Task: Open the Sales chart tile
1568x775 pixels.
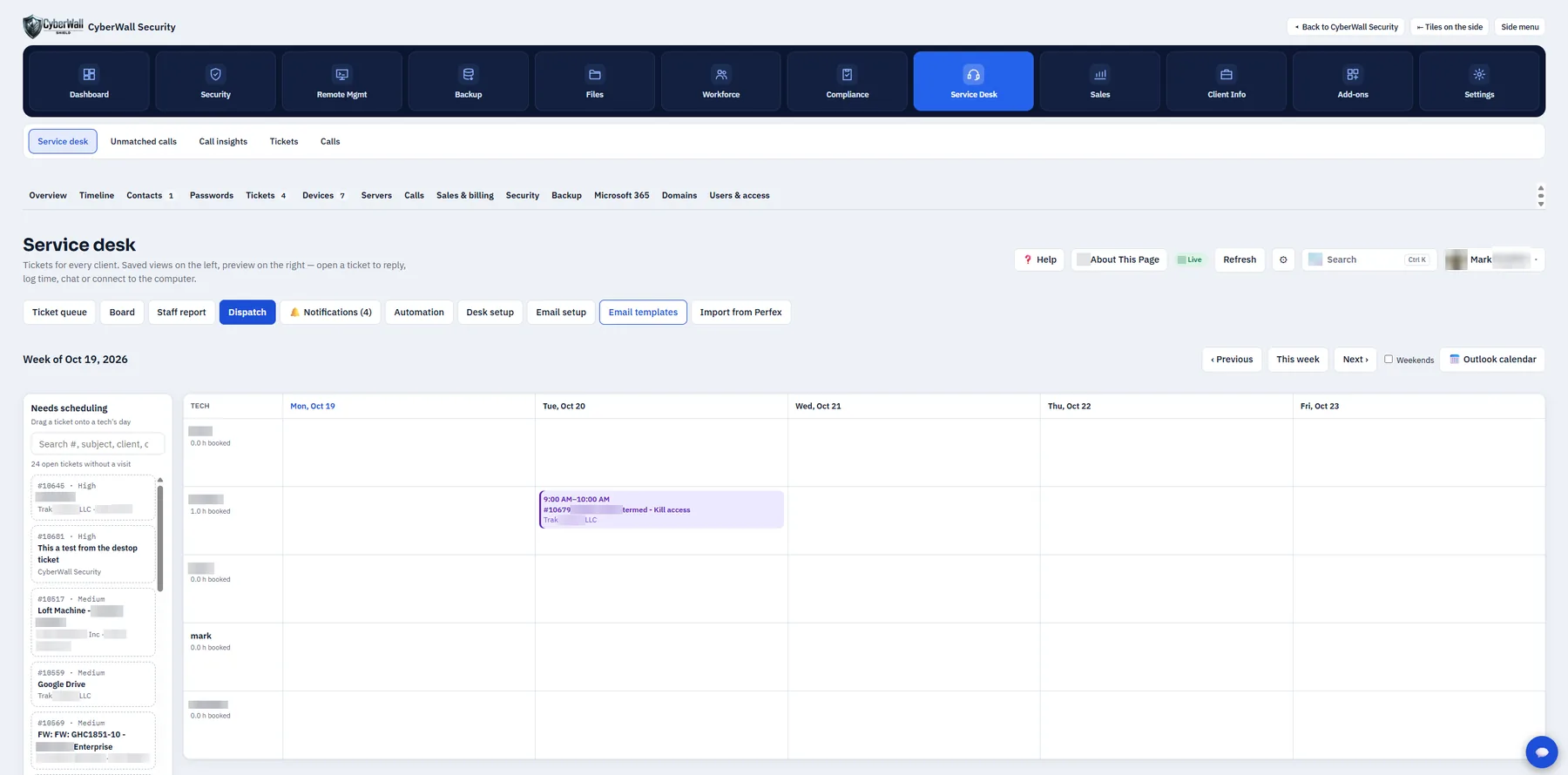Action: [x=1100, y=81]
